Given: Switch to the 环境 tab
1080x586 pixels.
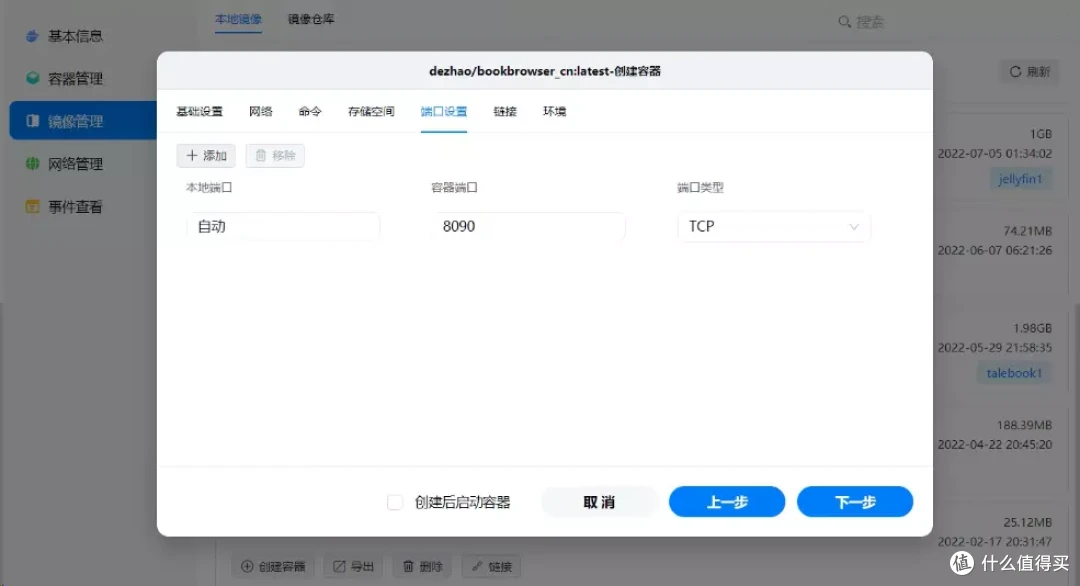Looking at the screenshot, I should pos(554,112).
